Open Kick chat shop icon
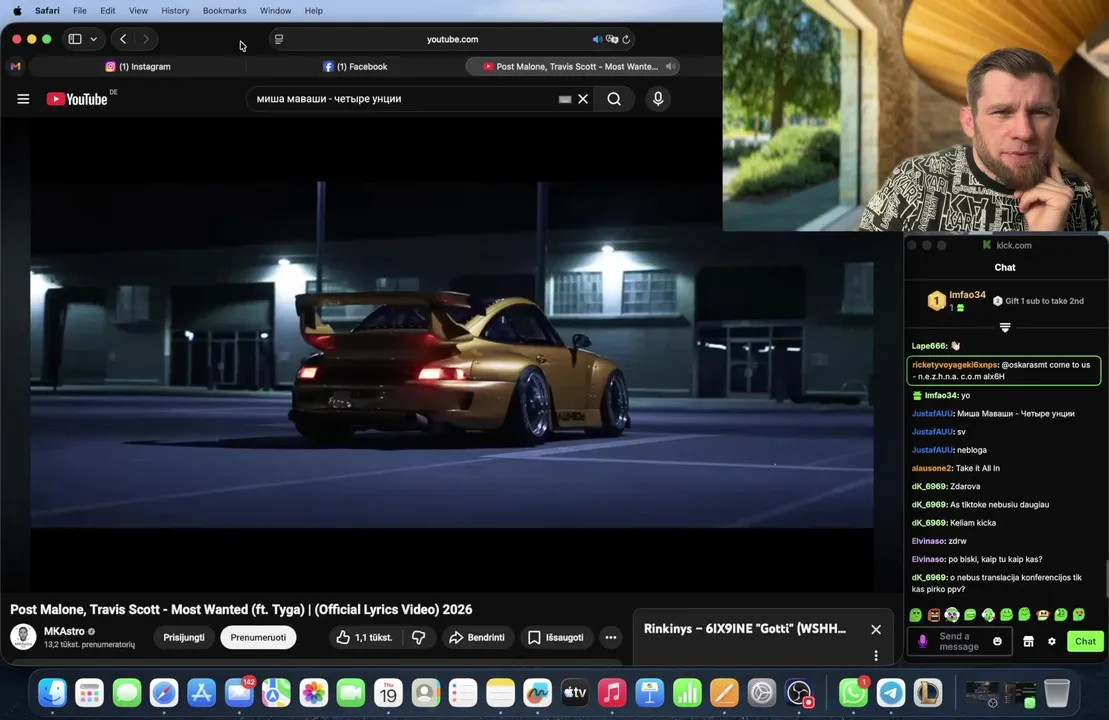Image resolution: width=1109 pixels, height=720 pixels. (1028, 641)
